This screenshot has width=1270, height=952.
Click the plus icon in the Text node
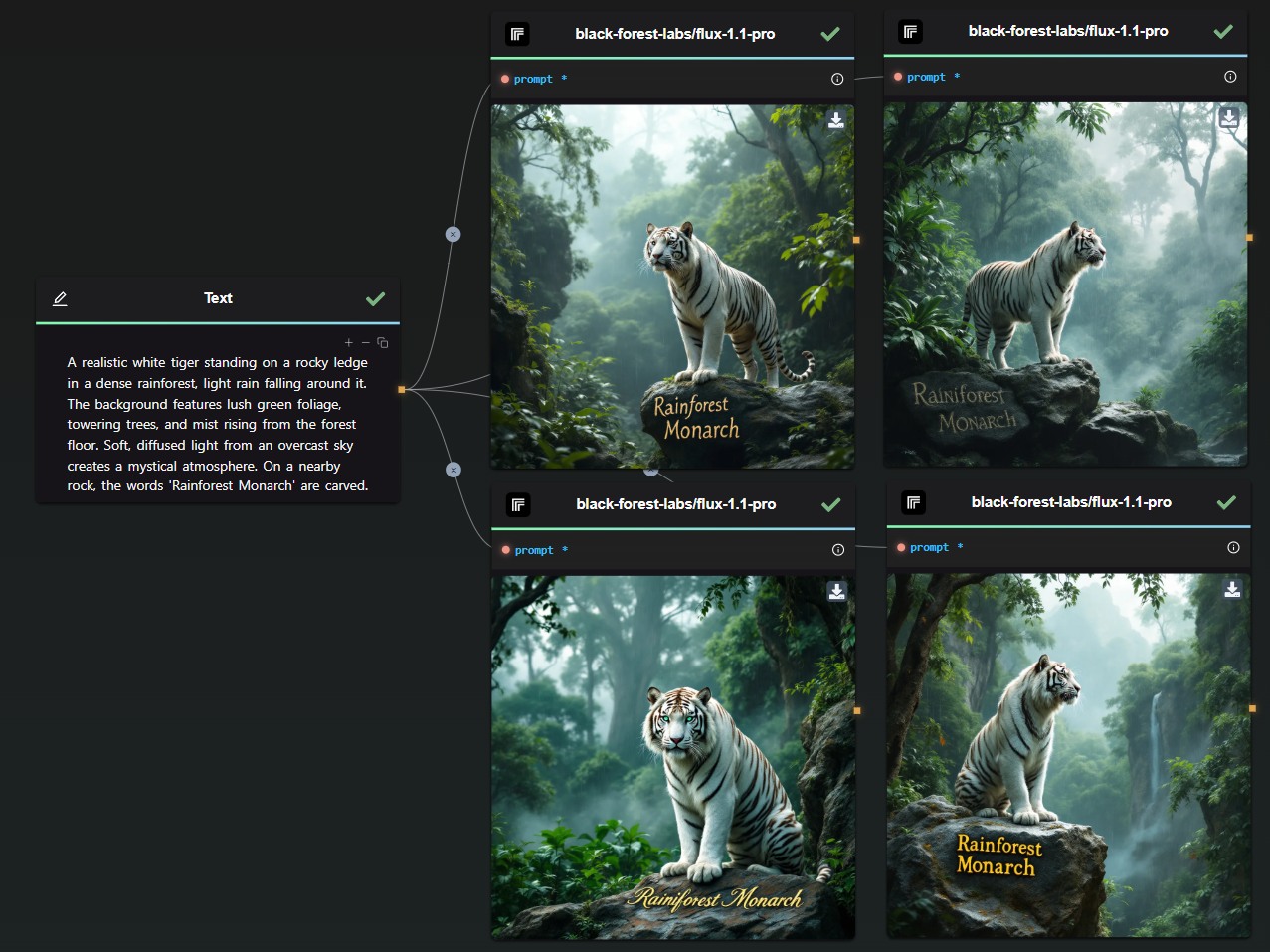tap(348, 342)
